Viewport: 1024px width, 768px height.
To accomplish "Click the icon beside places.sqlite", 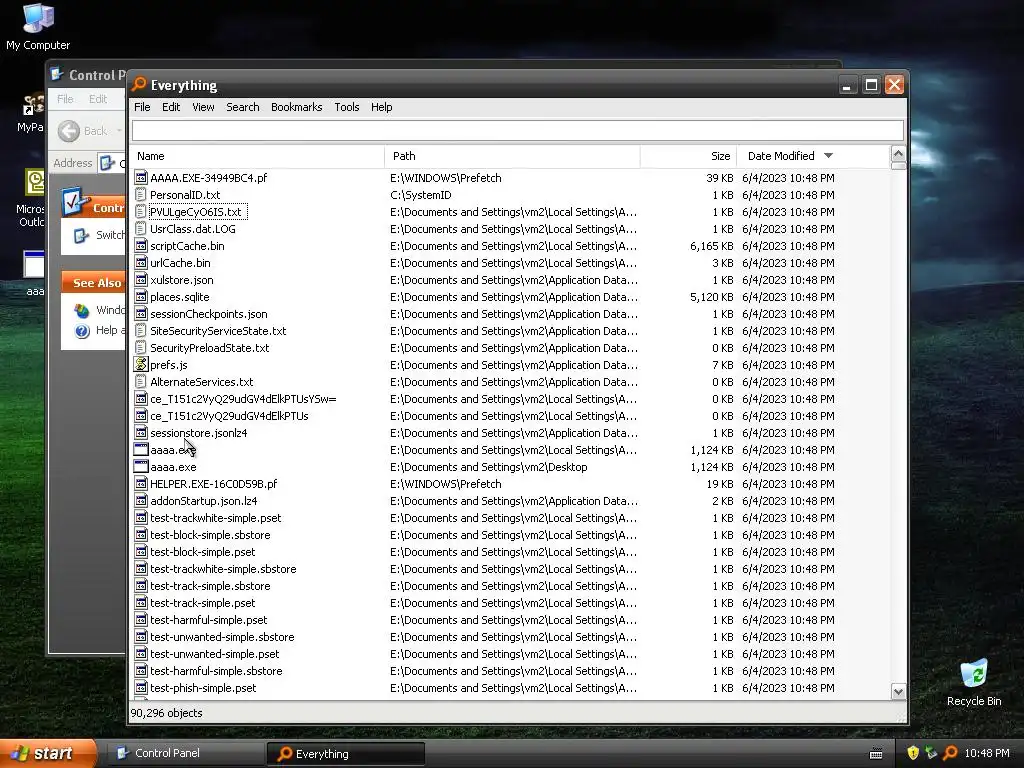I will (x=140, y=296).
